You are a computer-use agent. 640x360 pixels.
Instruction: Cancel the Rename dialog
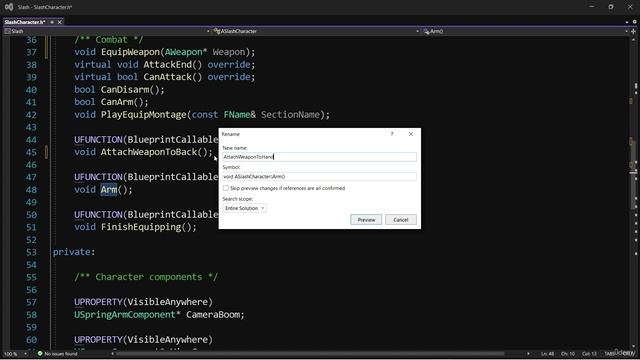(x=400, y=220)
